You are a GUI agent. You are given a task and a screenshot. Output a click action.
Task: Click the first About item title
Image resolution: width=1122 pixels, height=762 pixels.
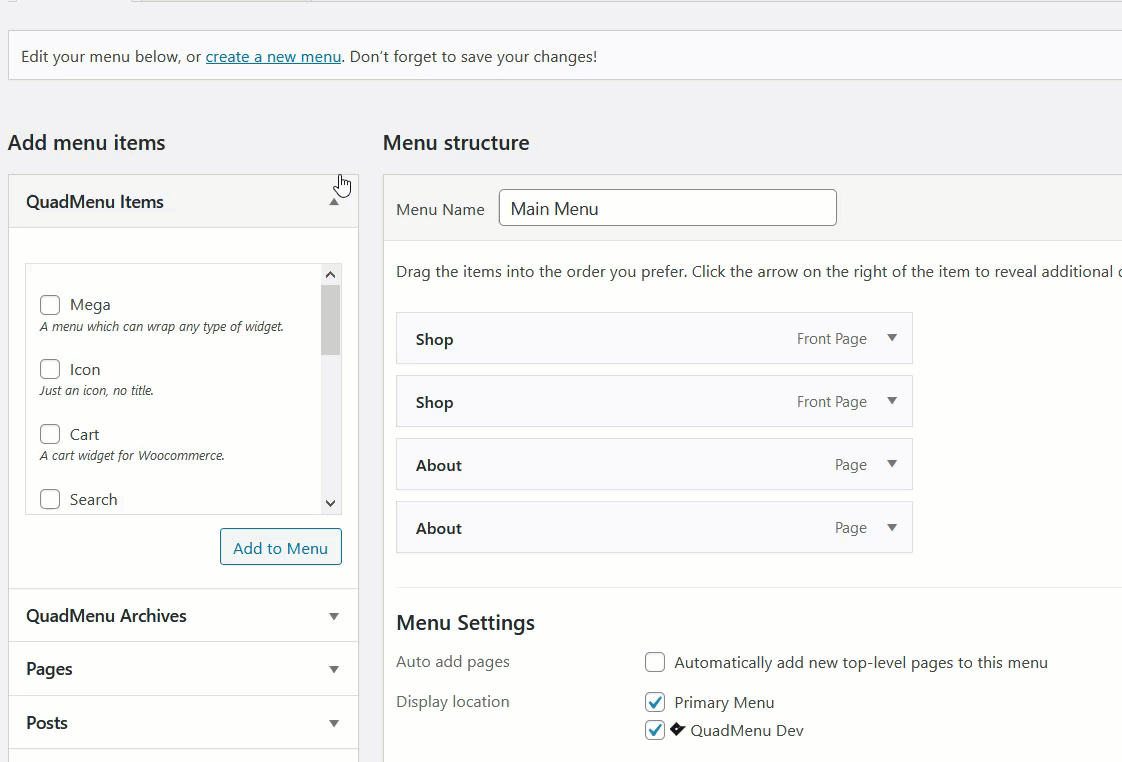click(x=439, y=465)
